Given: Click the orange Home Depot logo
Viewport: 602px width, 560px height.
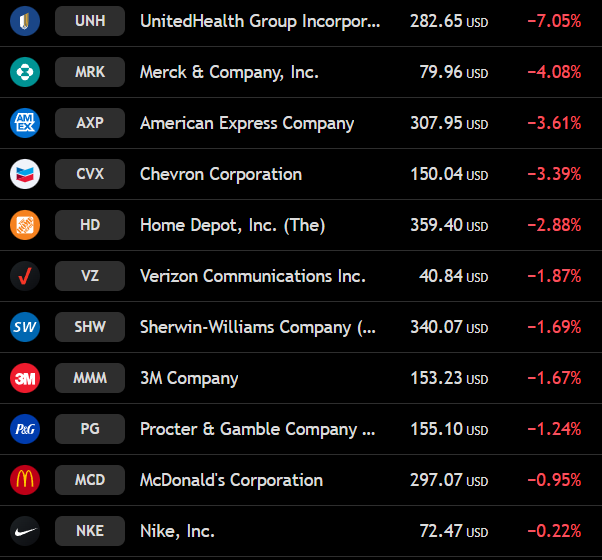Looking at the screenshot, I should click(x=25, y=225).
